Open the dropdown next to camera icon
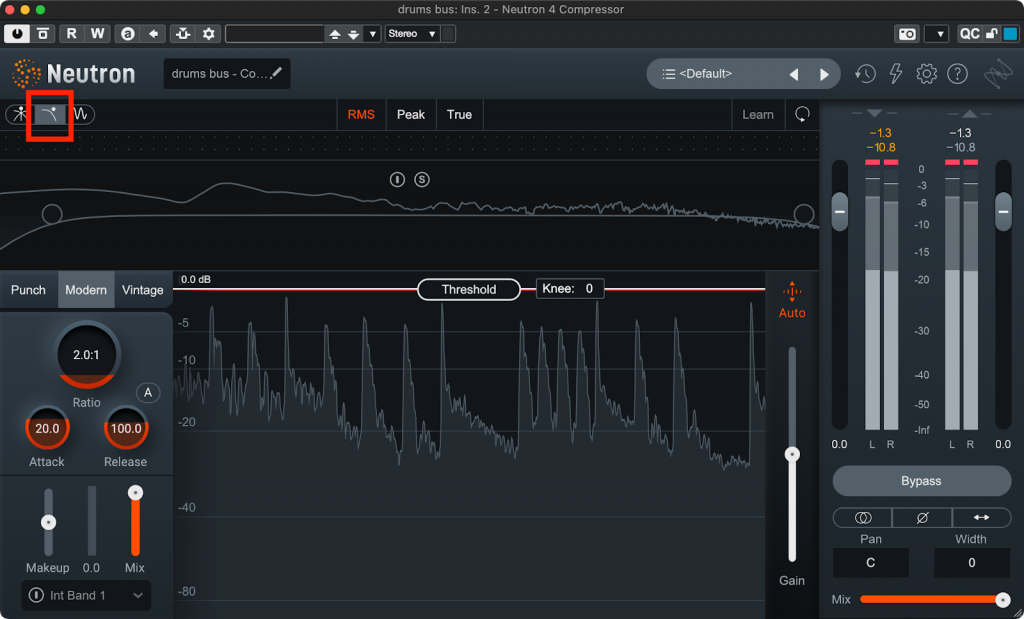The width and height of the screenshot is (1024, 619). coord(936,33)
